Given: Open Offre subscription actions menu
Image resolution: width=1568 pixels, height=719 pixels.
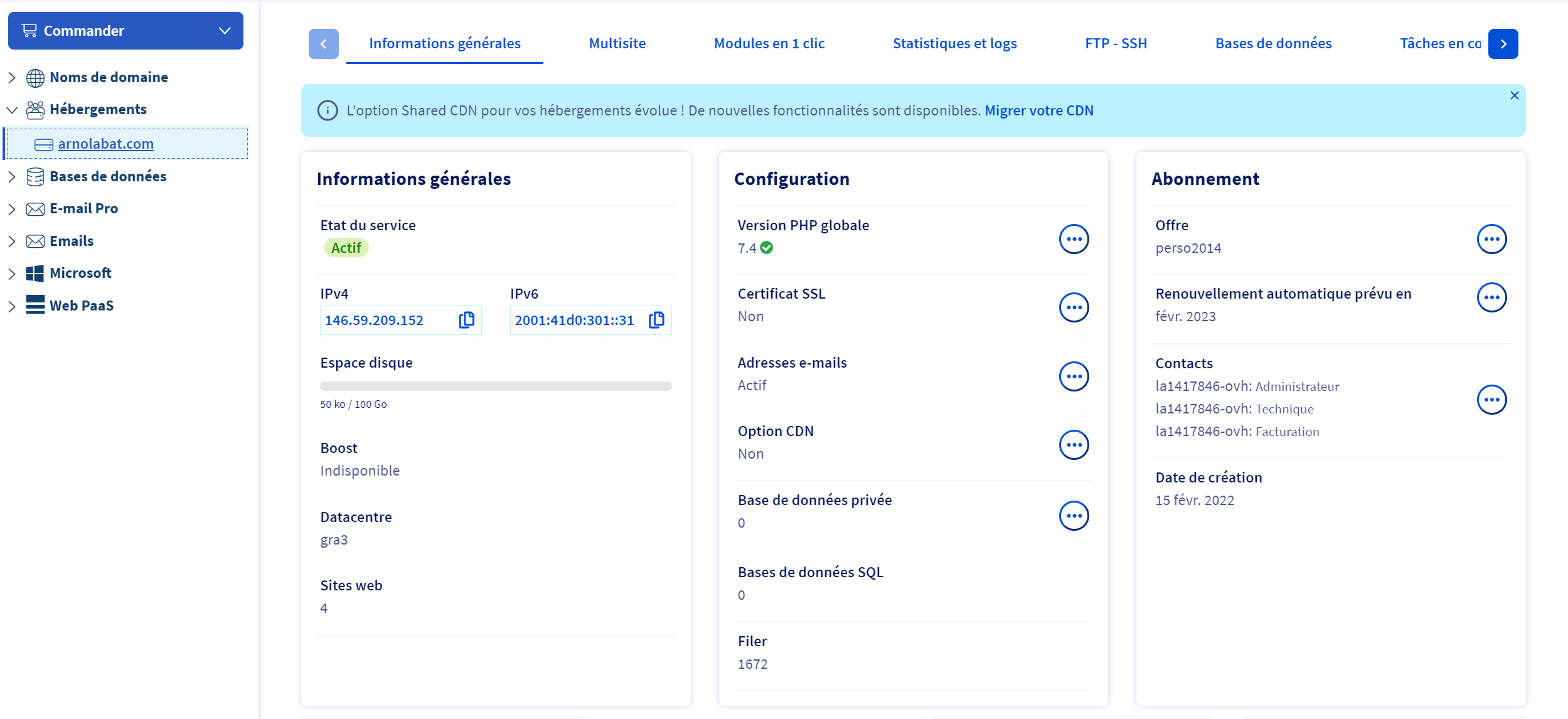Looking at the screenshot, I should (1491, 239).
